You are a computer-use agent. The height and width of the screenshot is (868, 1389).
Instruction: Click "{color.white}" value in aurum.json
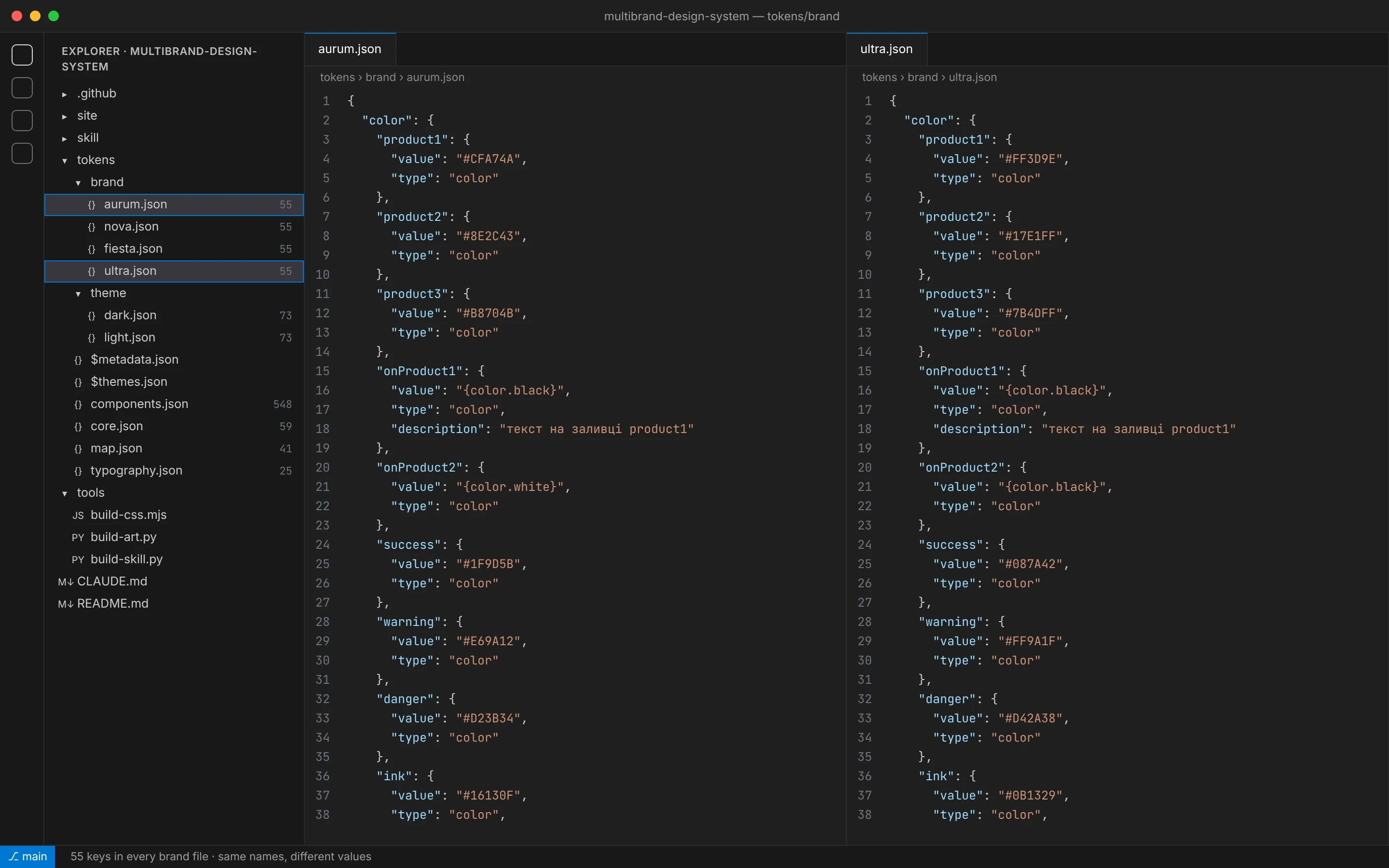(510, 487)
